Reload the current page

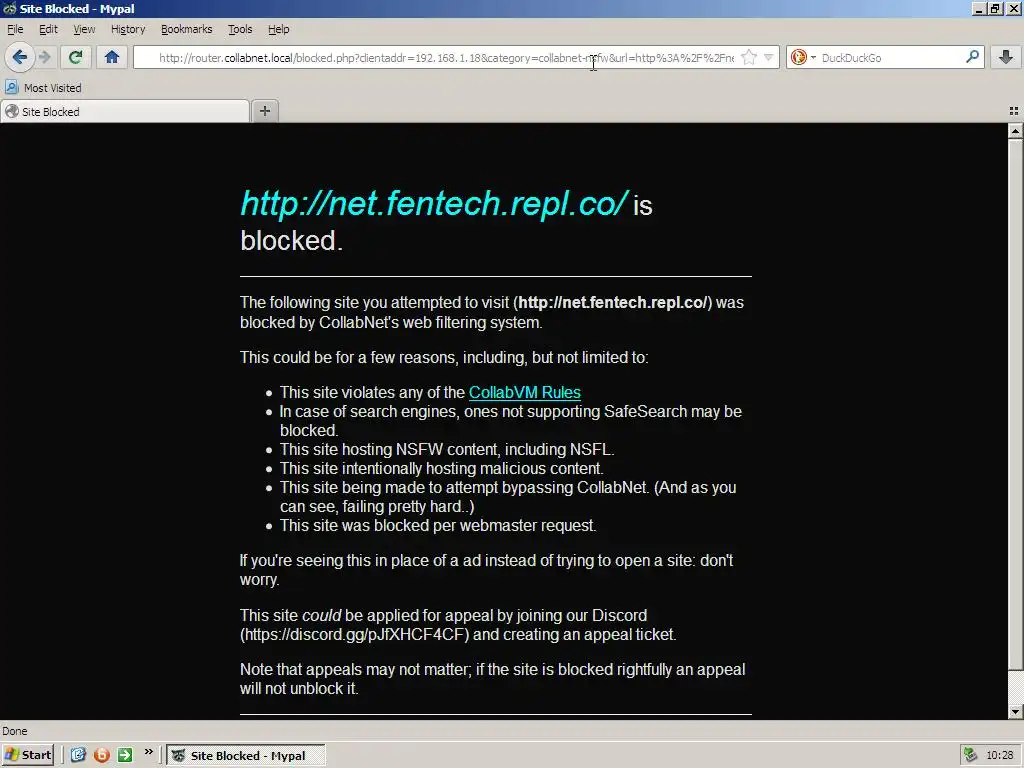click(x=75, y=57)
